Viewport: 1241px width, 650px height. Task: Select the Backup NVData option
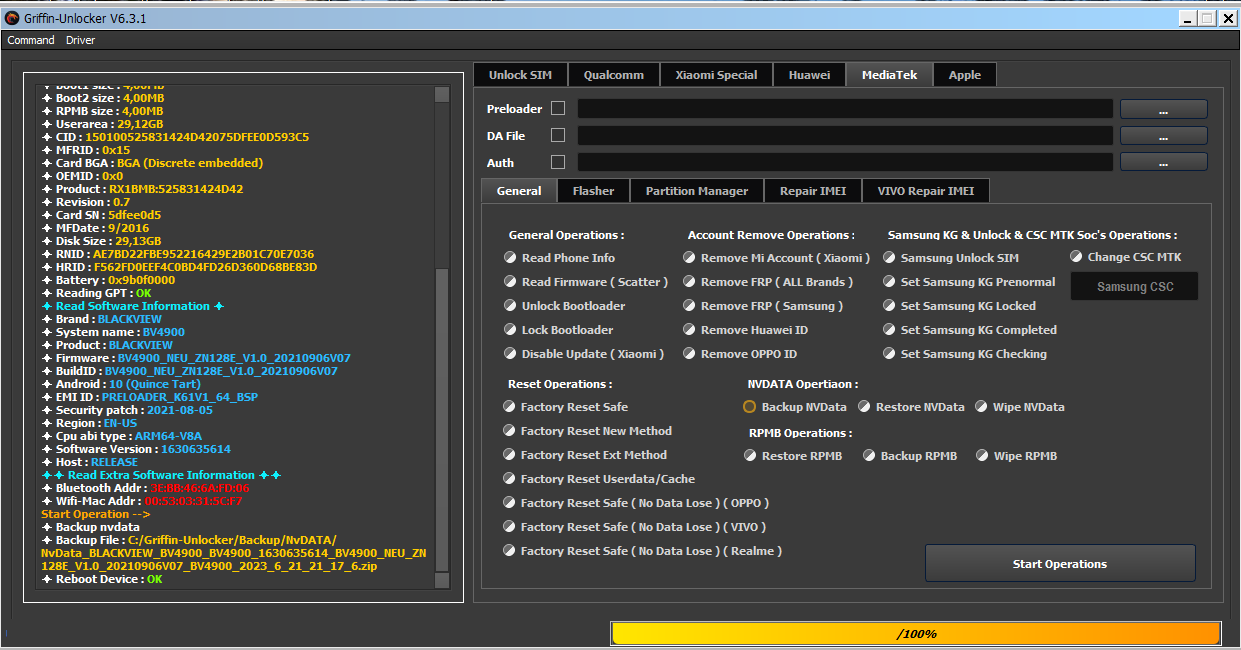tap(795, 407)
